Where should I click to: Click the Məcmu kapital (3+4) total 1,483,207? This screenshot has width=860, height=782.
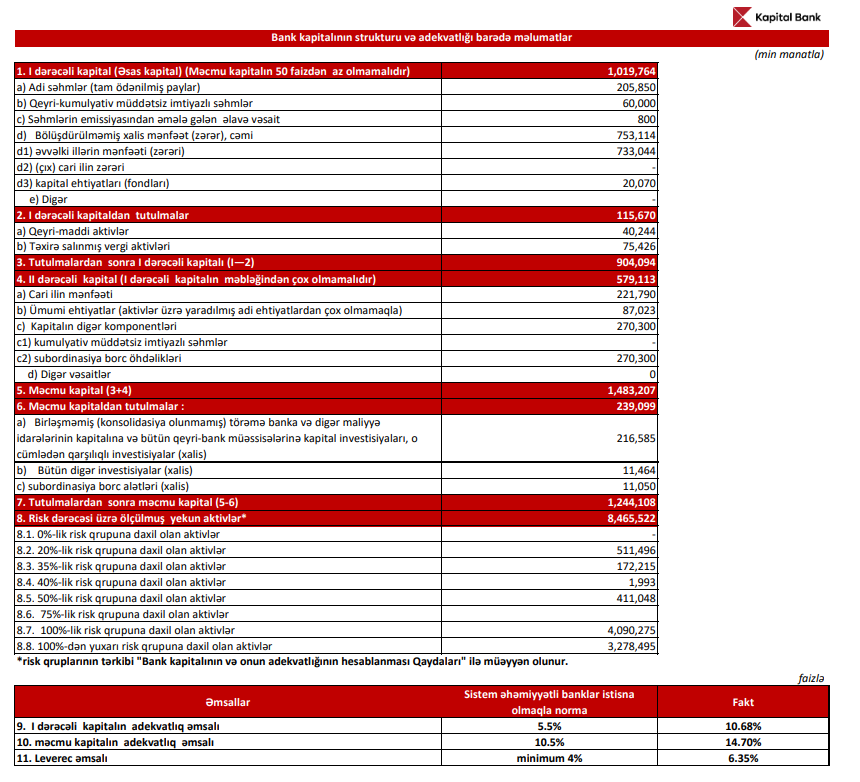click(x=631, y=390)
